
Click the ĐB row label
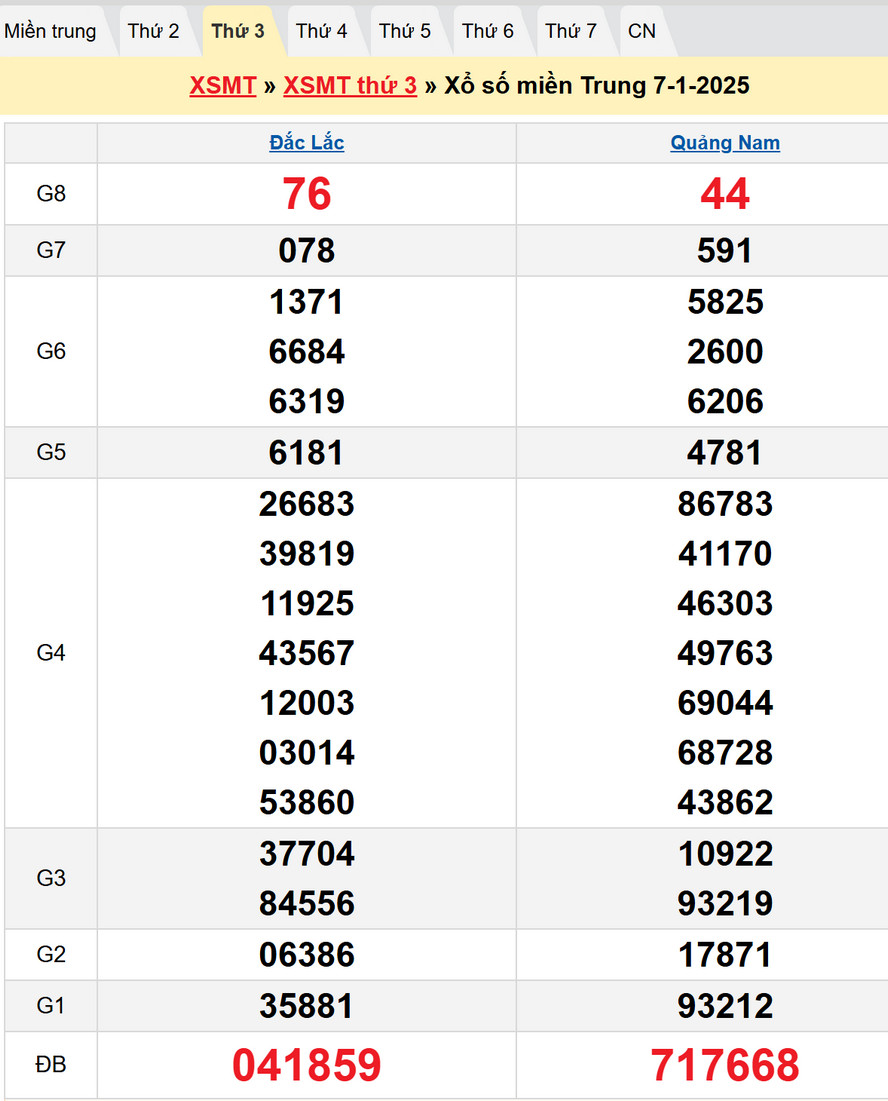click(51, 1066)
